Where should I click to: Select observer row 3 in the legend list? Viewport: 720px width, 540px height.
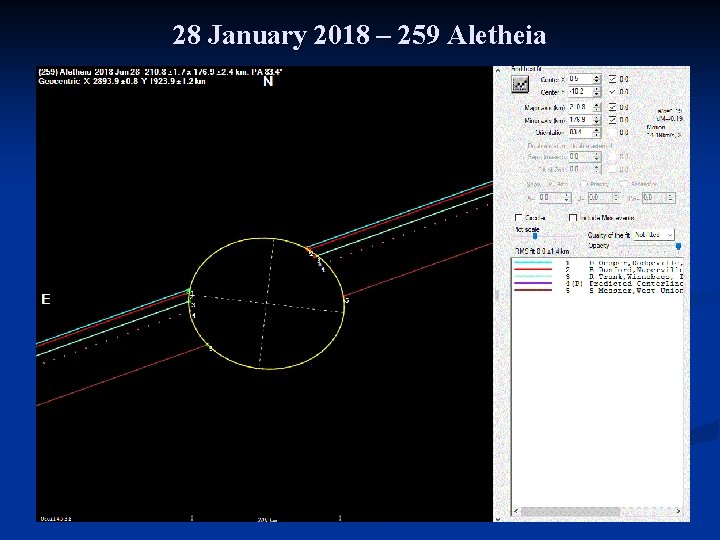598,277
